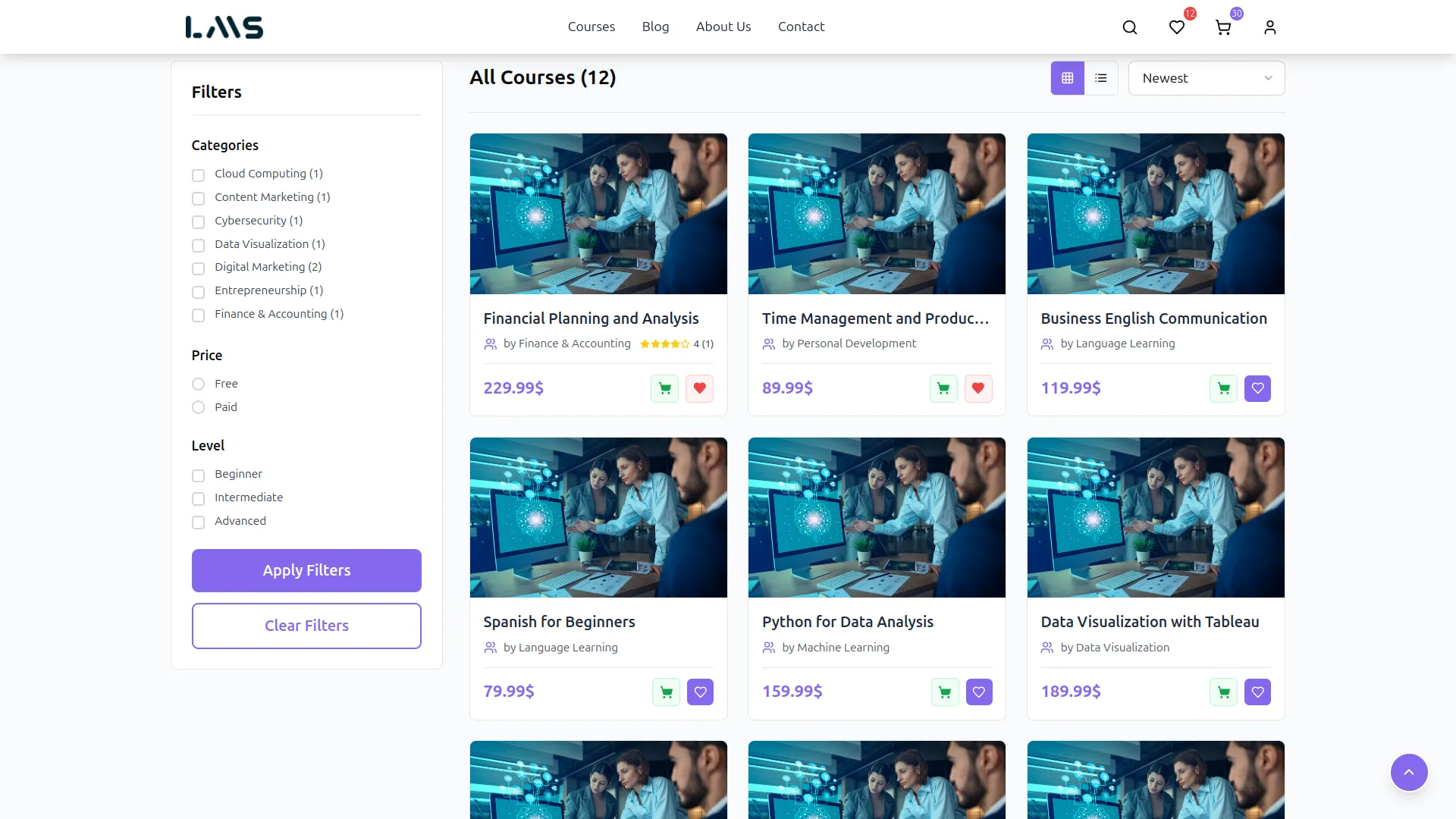This screenshot has width=1456, height=819.
Task: Add Business English Communication to wishlist
Action: (1257, 388)
